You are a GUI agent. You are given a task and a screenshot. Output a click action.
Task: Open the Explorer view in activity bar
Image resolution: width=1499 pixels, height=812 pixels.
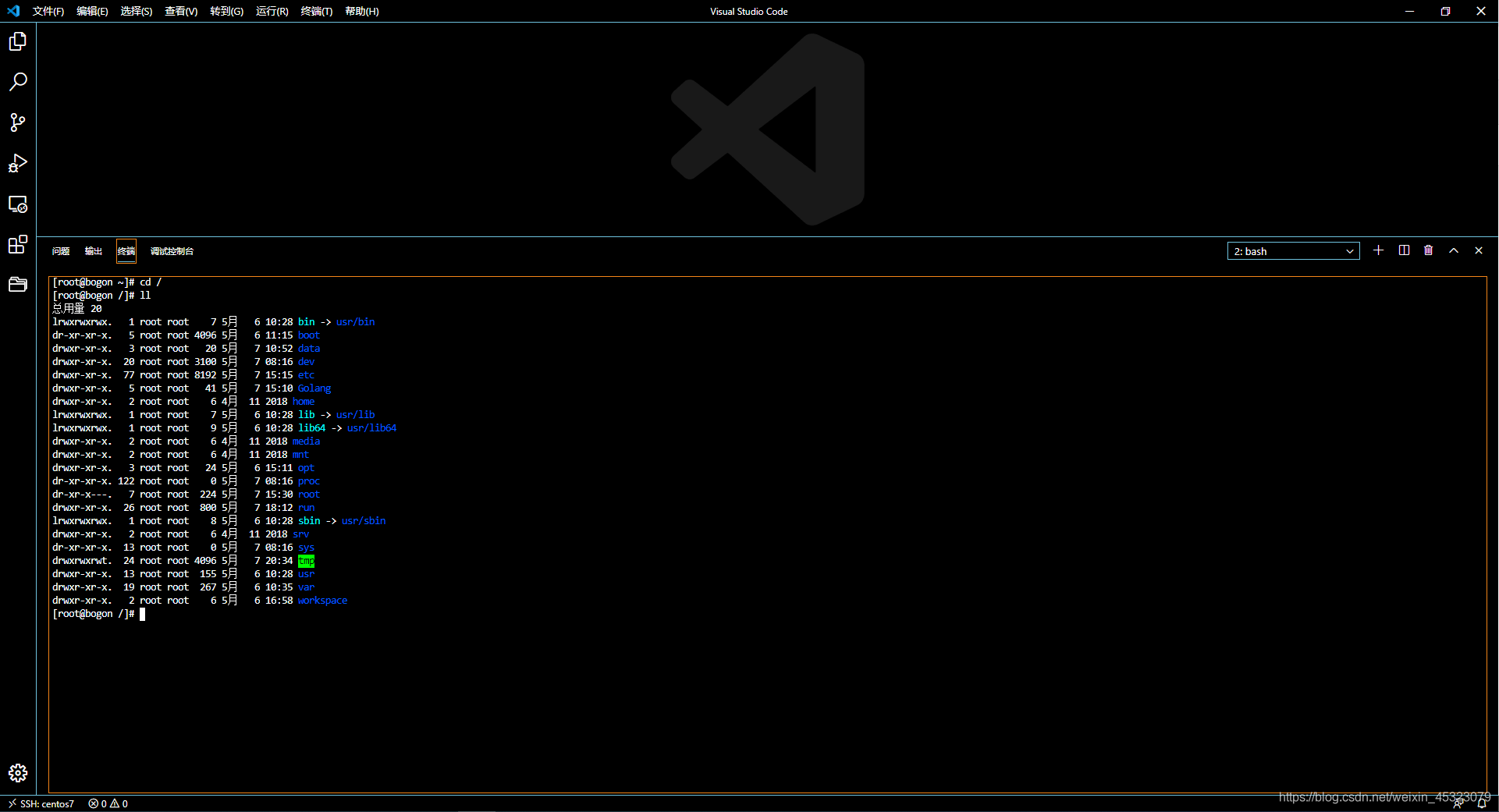18,41
